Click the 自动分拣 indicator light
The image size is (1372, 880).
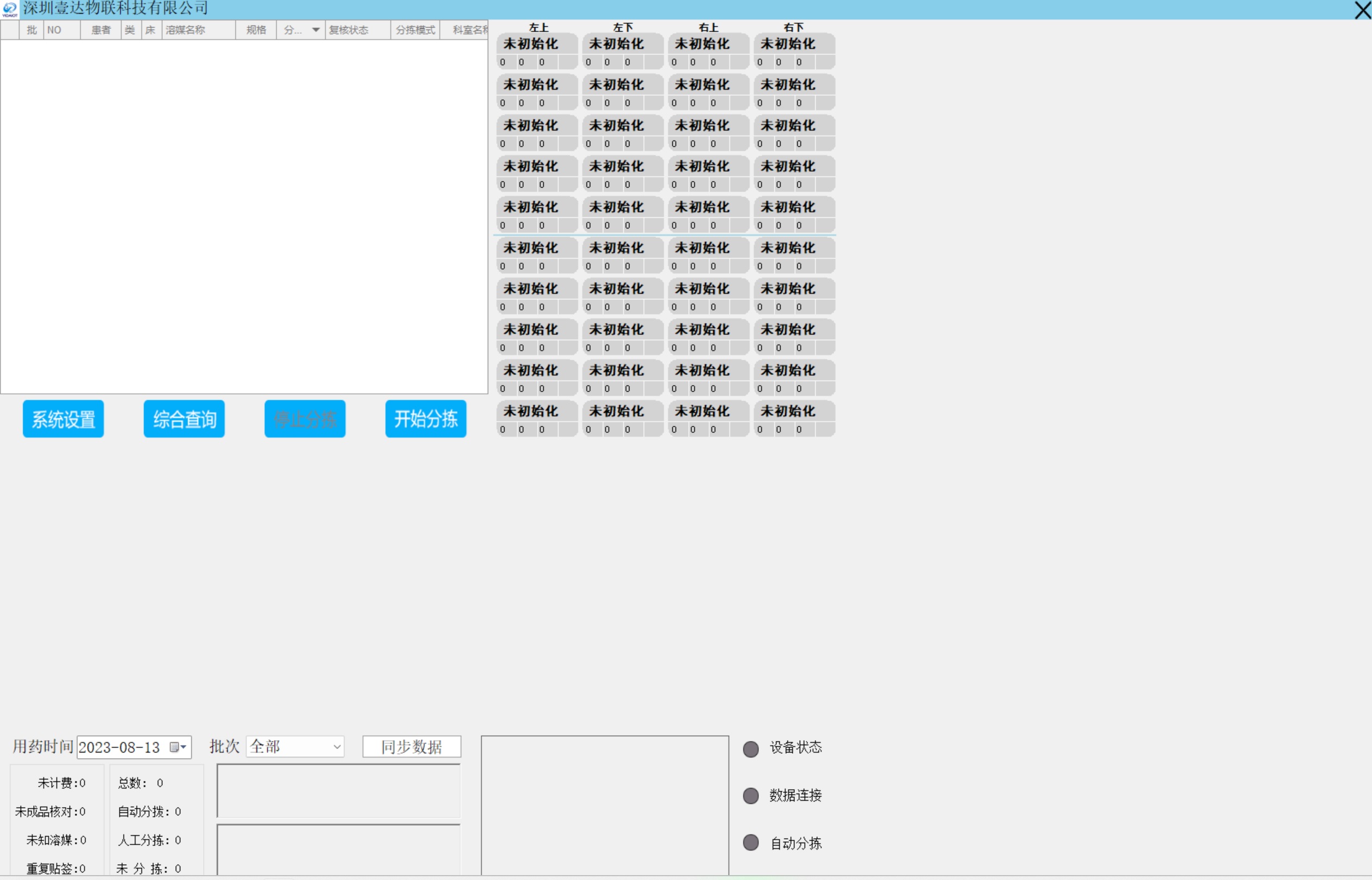pos(751,843)
